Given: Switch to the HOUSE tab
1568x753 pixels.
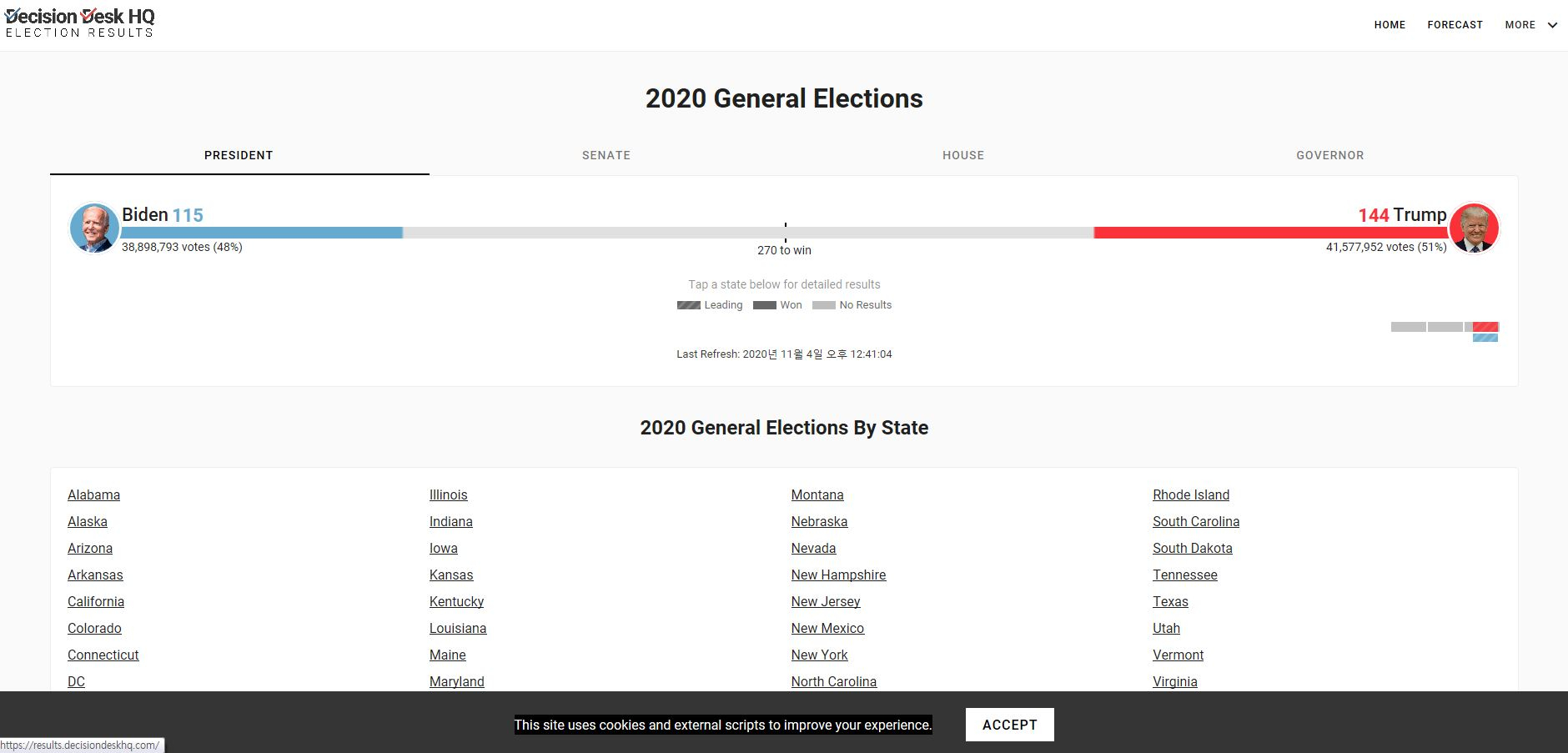Looking at the screenshot, I should click(963, 155).
